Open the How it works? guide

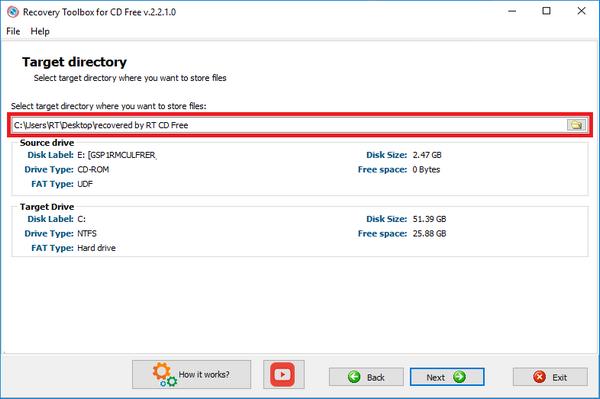192,375
